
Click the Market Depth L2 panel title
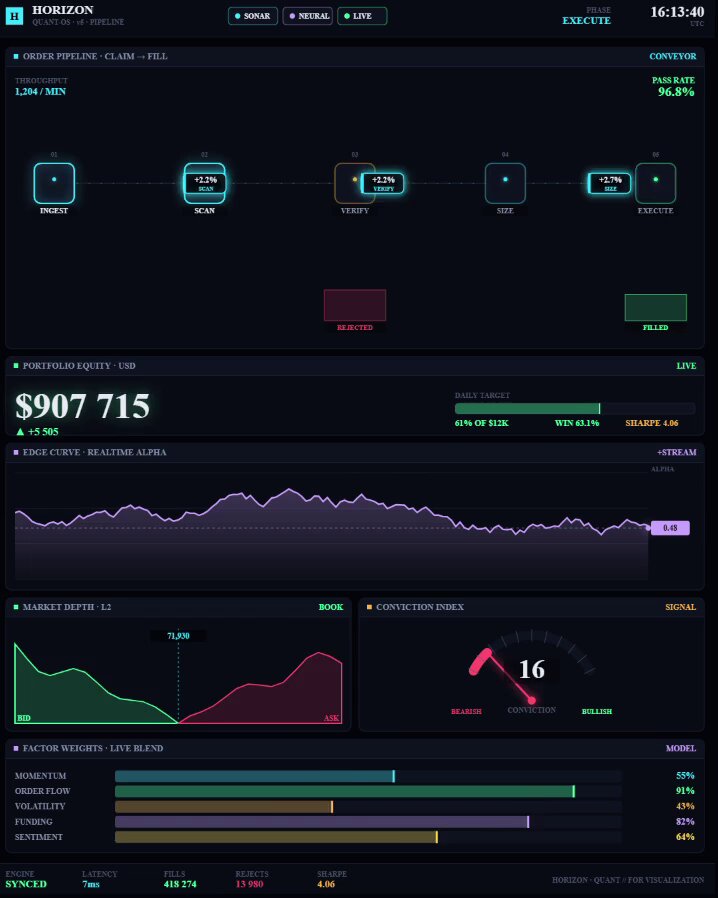pos(67,607)
